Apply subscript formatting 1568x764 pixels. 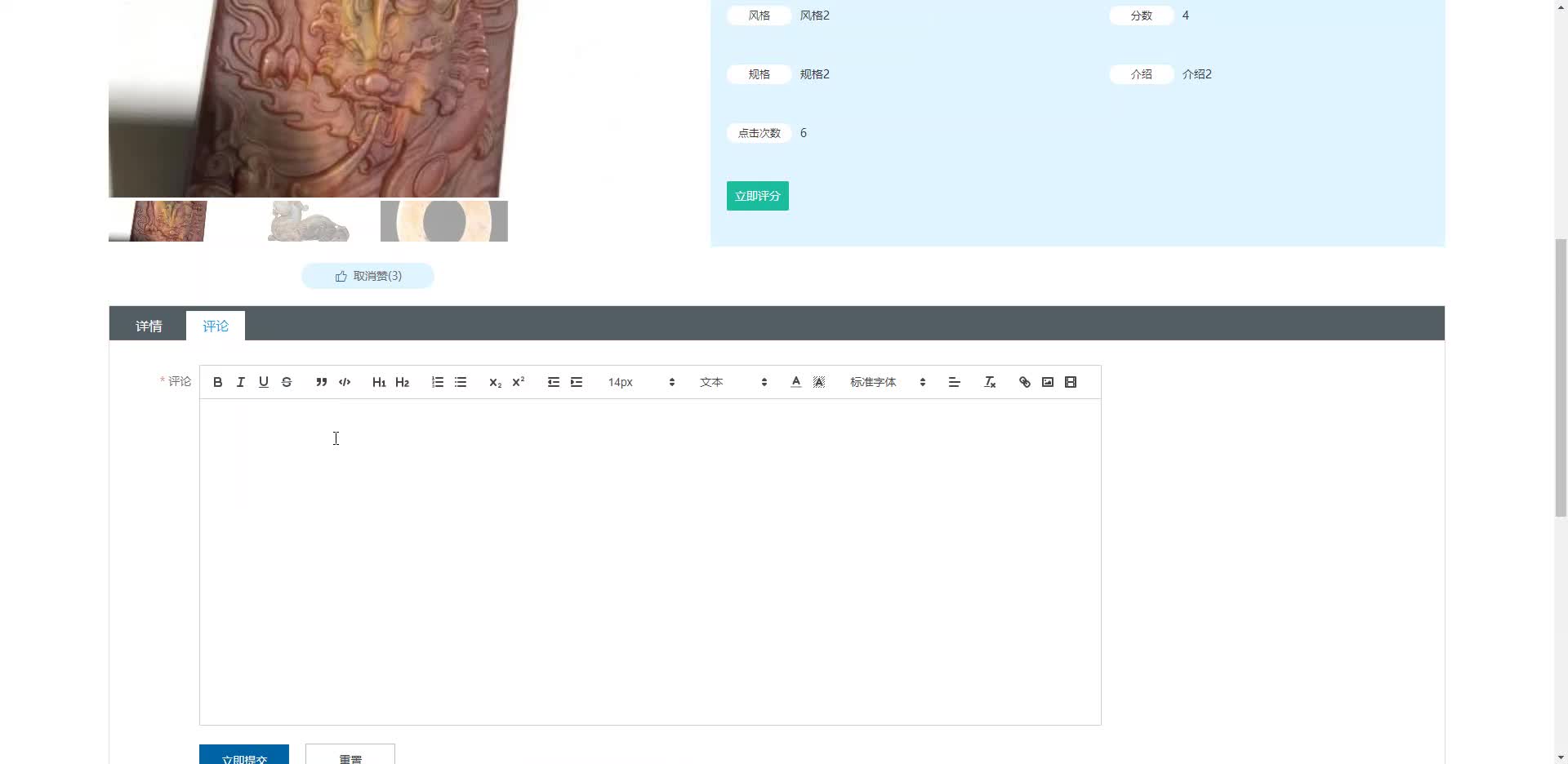(x=495, y=382)
